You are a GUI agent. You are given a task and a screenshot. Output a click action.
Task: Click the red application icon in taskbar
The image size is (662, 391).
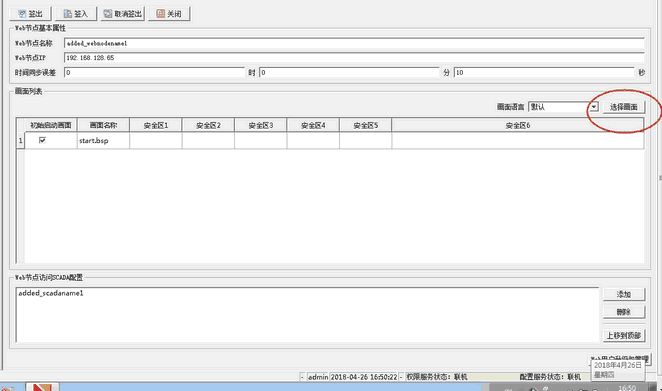42,387
